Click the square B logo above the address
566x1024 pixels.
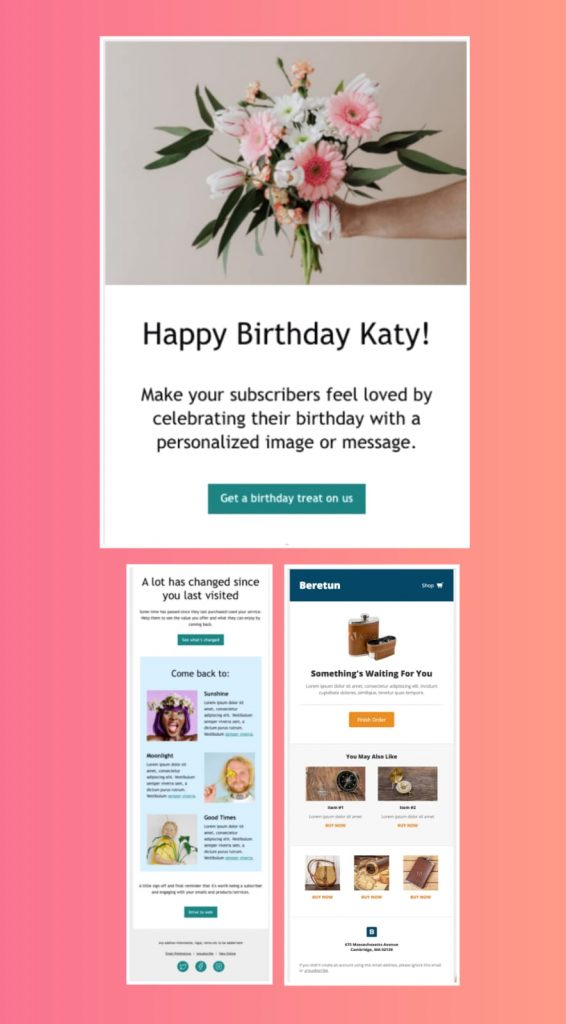[371, 931]
